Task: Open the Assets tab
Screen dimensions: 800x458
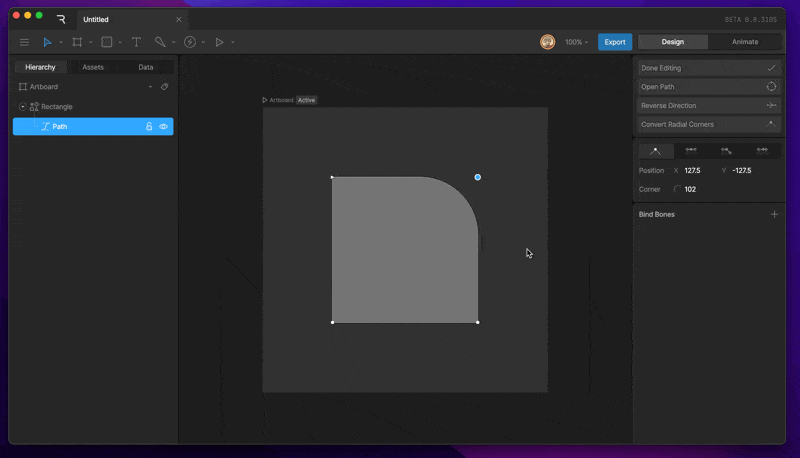Action: [x=93, y=67]
